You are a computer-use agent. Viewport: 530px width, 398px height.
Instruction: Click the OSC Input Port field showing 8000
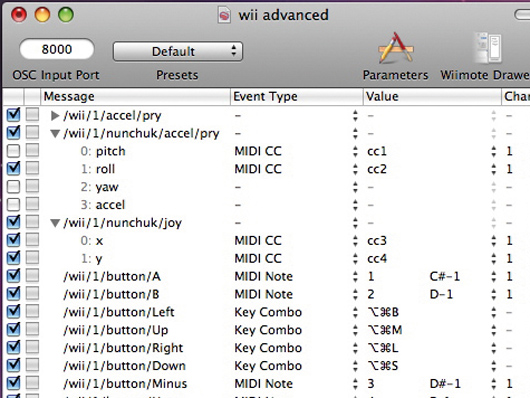click(57, 49)
